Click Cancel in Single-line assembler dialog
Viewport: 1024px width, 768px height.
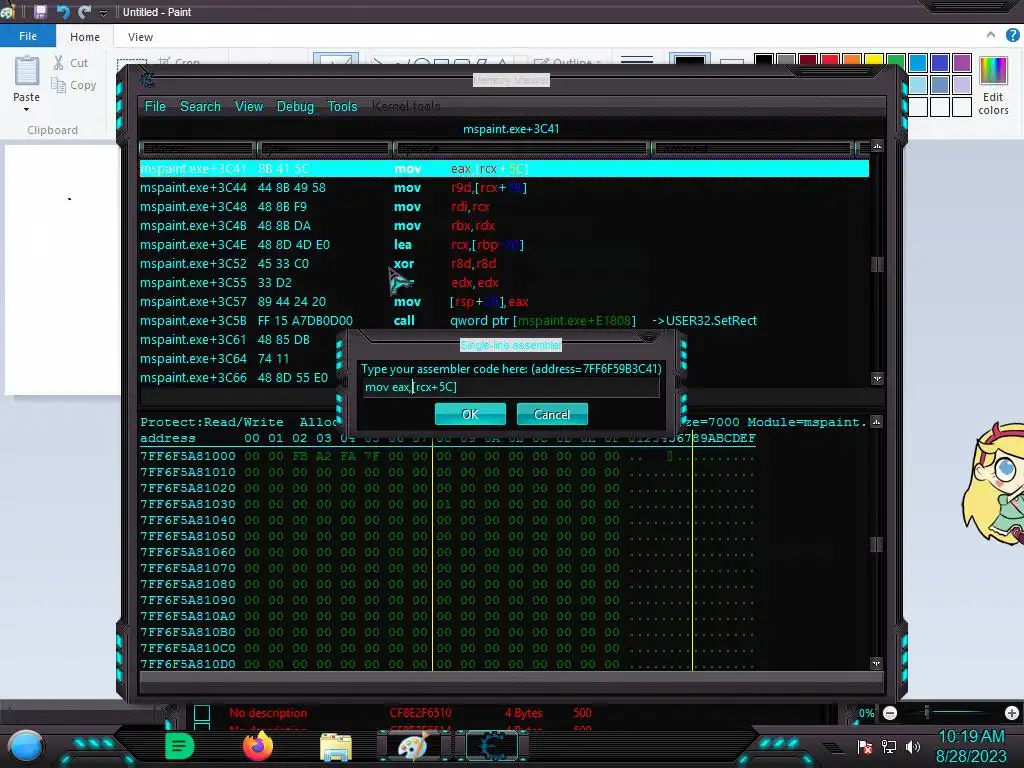point(552,414)
